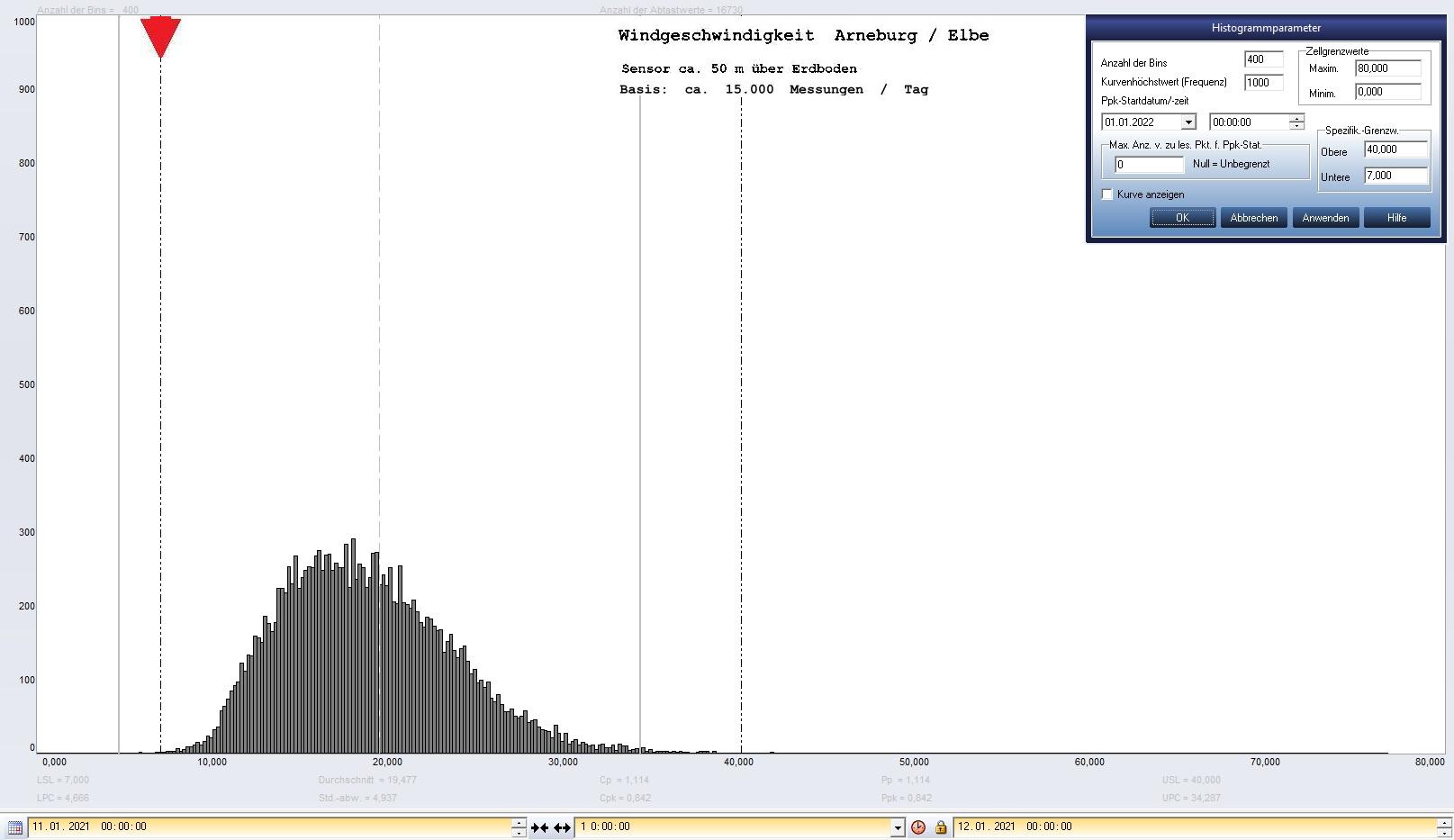
Task: Click the Histogrammparameter dialog title bar
Action: pos(1266,28)
